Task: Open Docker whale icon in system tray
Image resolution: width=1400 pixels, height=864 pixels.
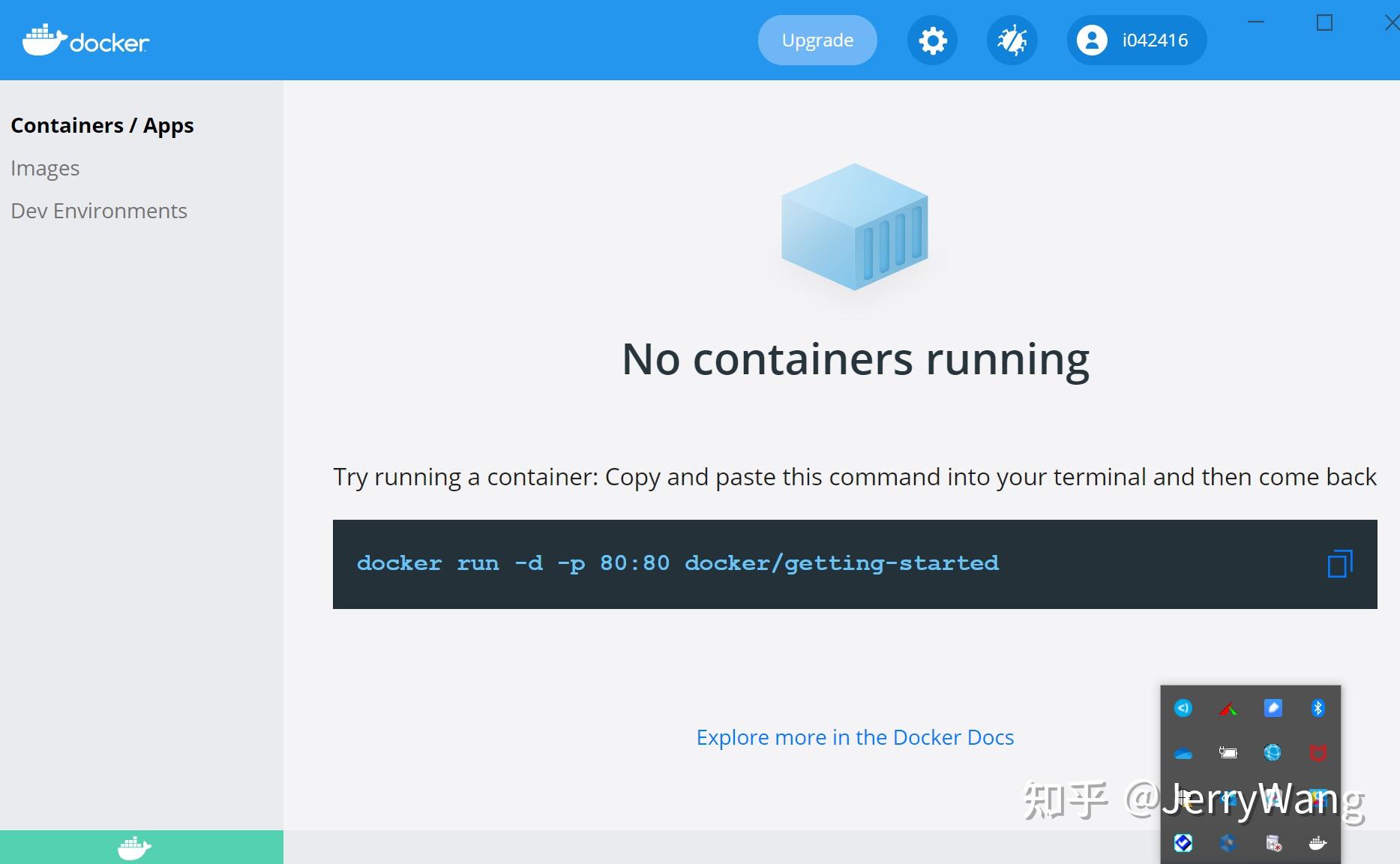Action: click(x=1317, y=843)
